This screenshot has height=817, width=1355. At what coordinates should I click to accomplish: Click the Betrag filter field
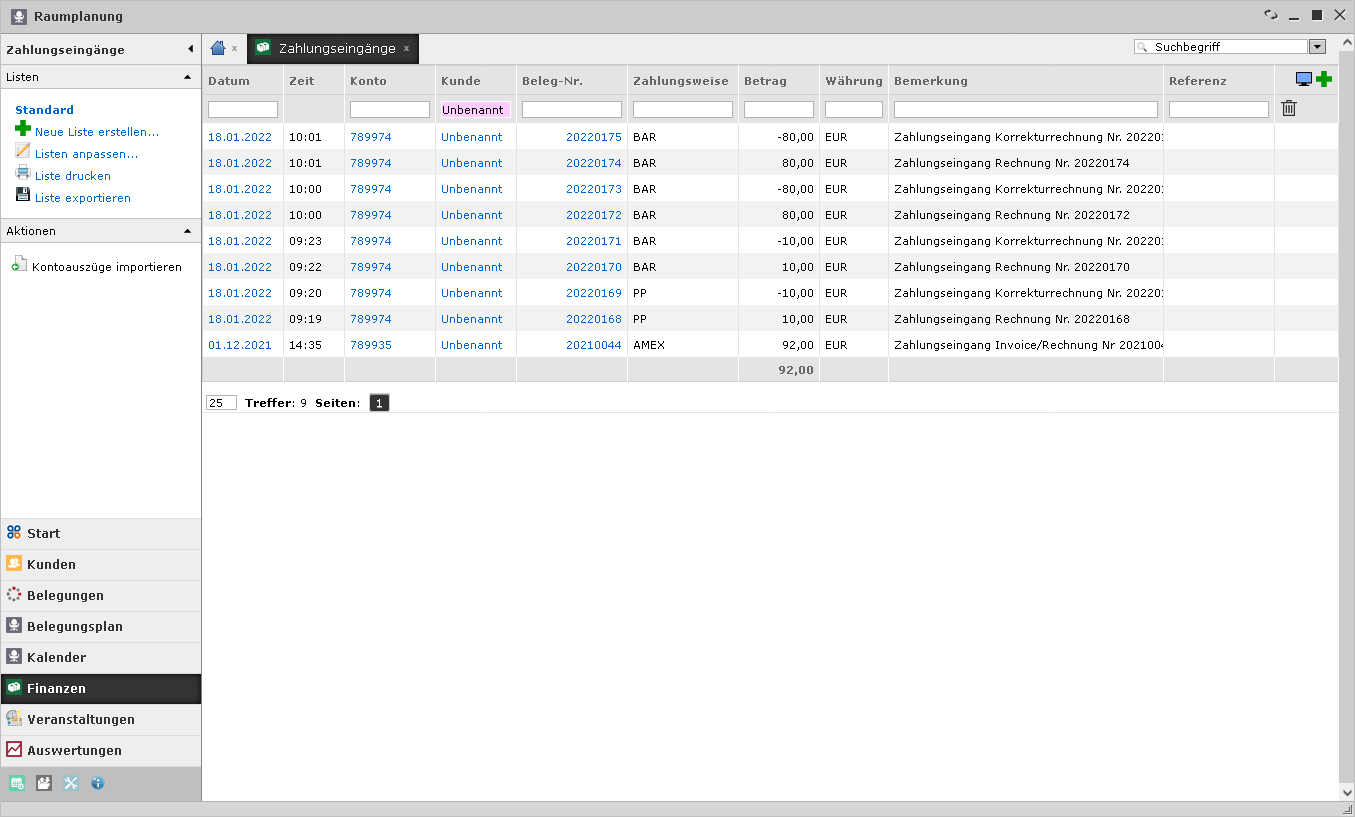(x=779, y=109)
